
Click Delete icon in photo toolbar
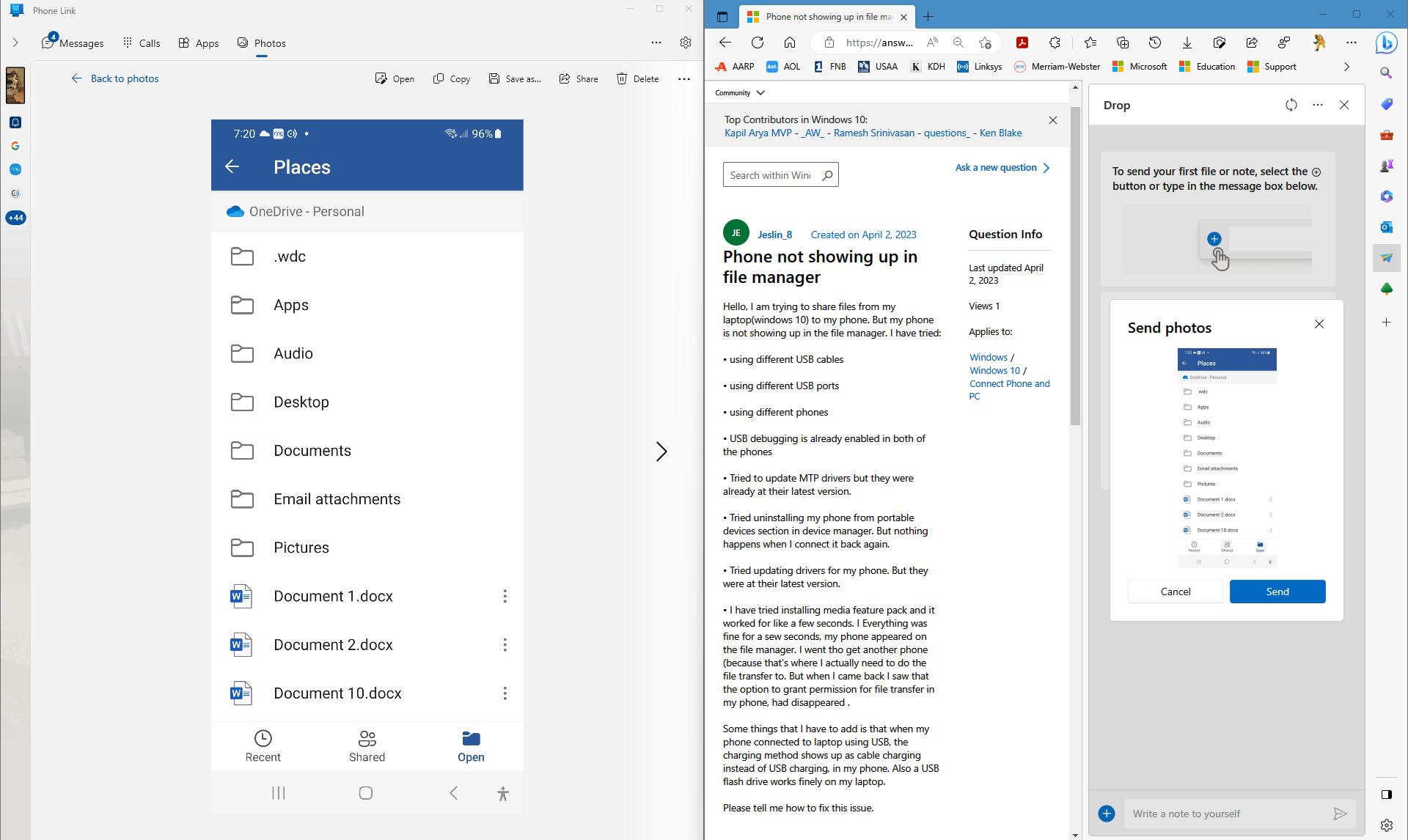[622, 78]
